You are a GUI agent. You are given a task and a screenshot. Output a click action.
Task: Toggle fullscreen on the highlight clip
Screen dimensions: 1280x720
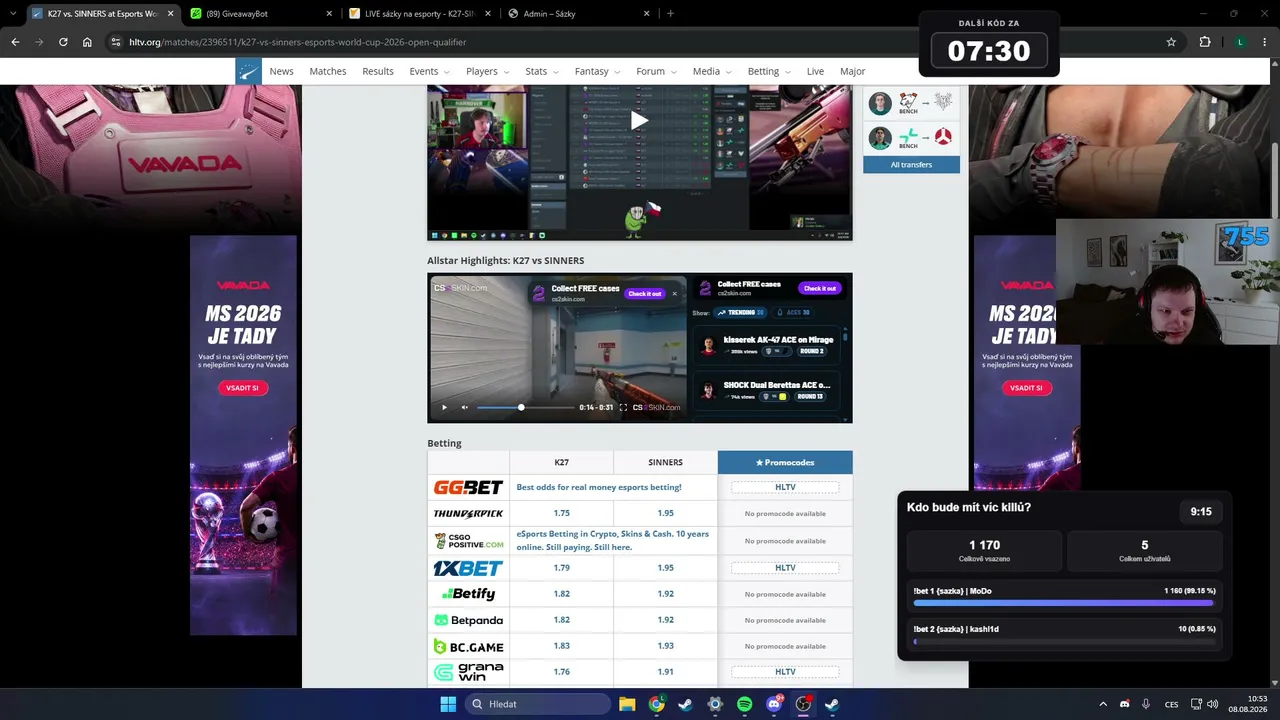click(x=623, y=407)
